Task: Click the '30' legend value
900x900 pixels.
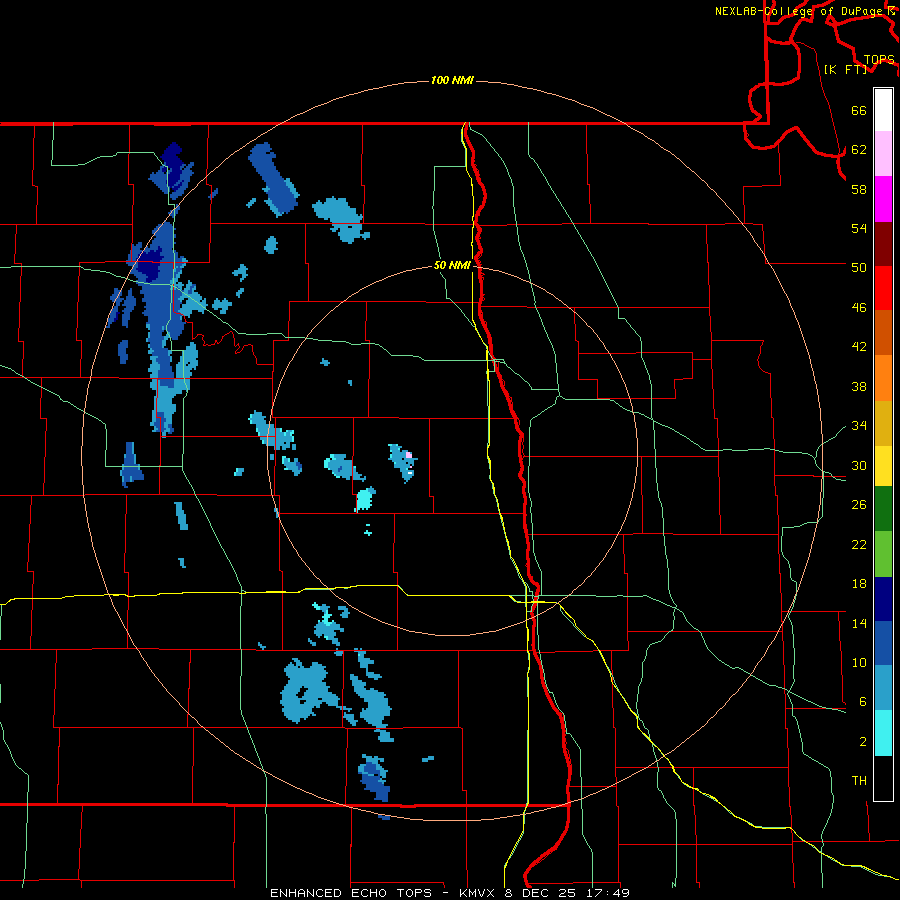Action: pyautogui.click(x=859, y=465)
